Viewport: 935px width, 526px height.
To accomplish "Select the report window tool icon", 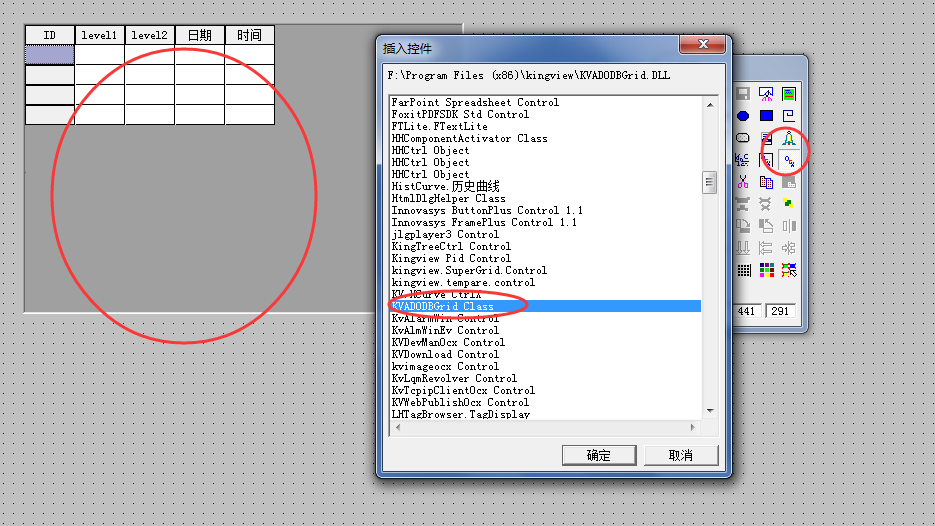I will point(766,138).
